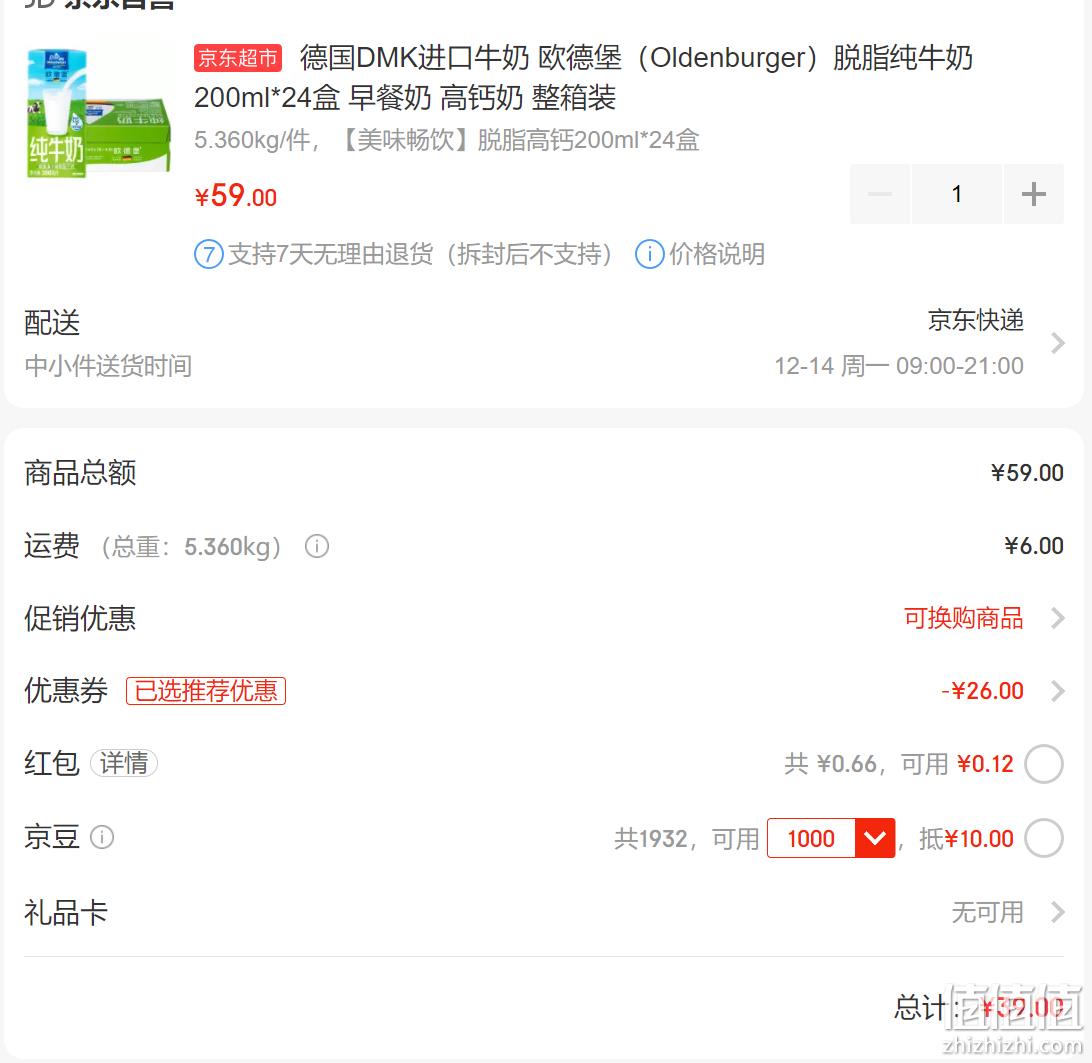Expand the 促销优惠 chevron
The image size is (1092, 1063).
(x=1058, y=618)
